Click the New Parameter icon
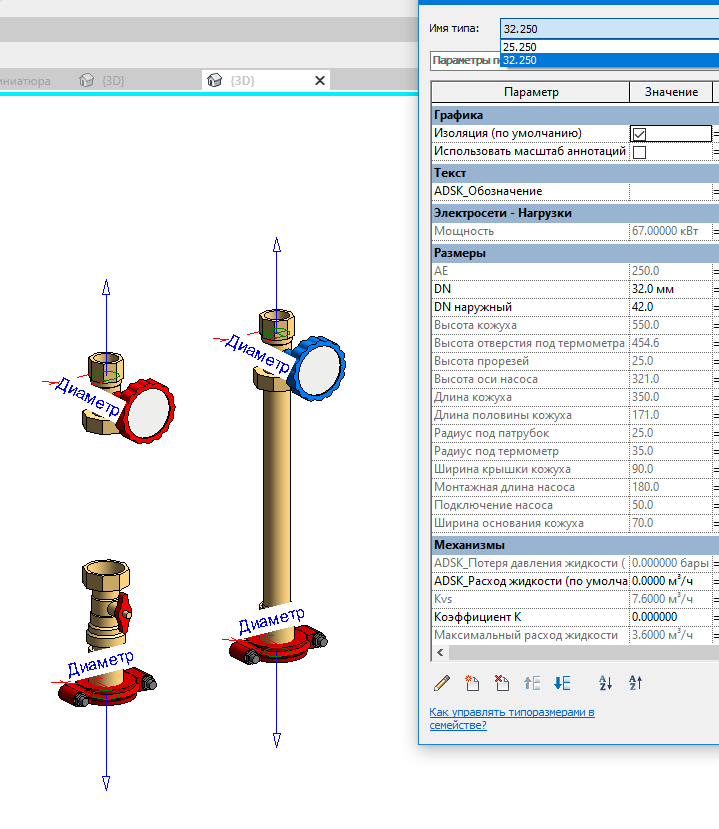 472,683
